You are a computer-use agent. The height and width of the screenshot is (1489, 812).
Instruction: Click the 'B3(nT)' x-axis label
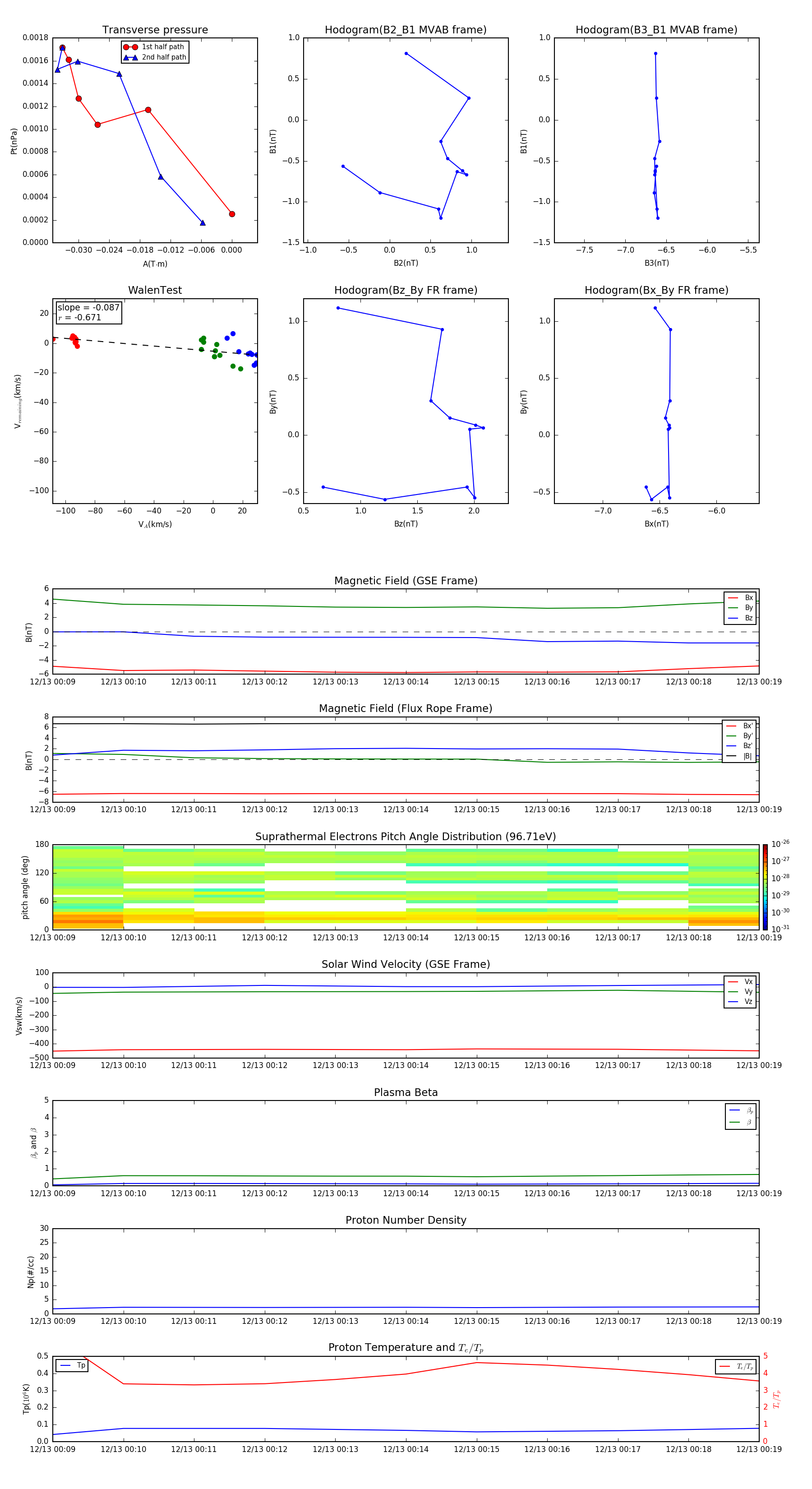pyautogui.click(x=656, y=263)
